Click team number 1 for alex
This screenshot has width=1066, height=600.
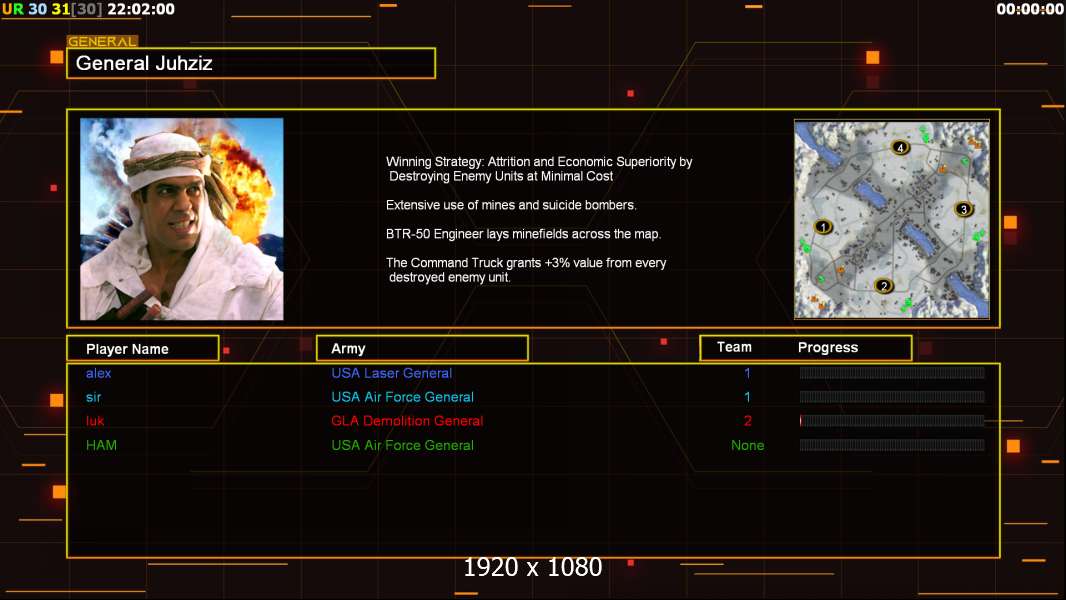click(x=747, y=373)
